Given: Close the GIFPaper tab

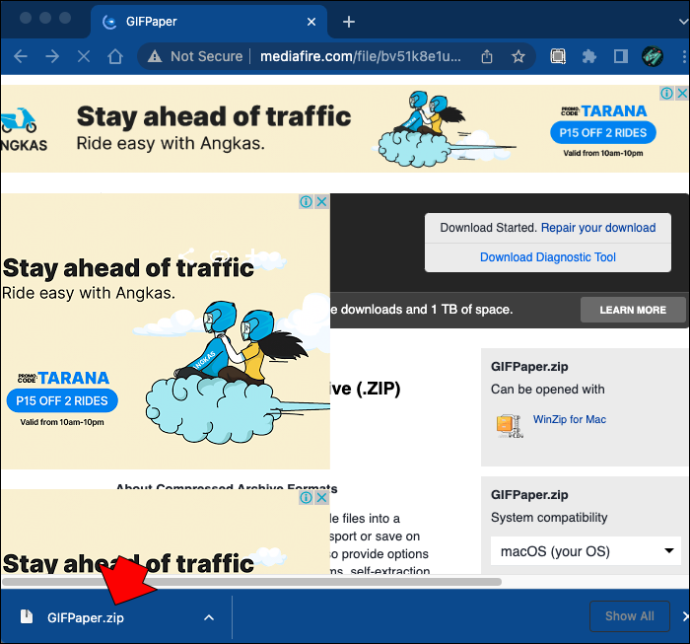Looking at the screenshot, I should [311, 22].
